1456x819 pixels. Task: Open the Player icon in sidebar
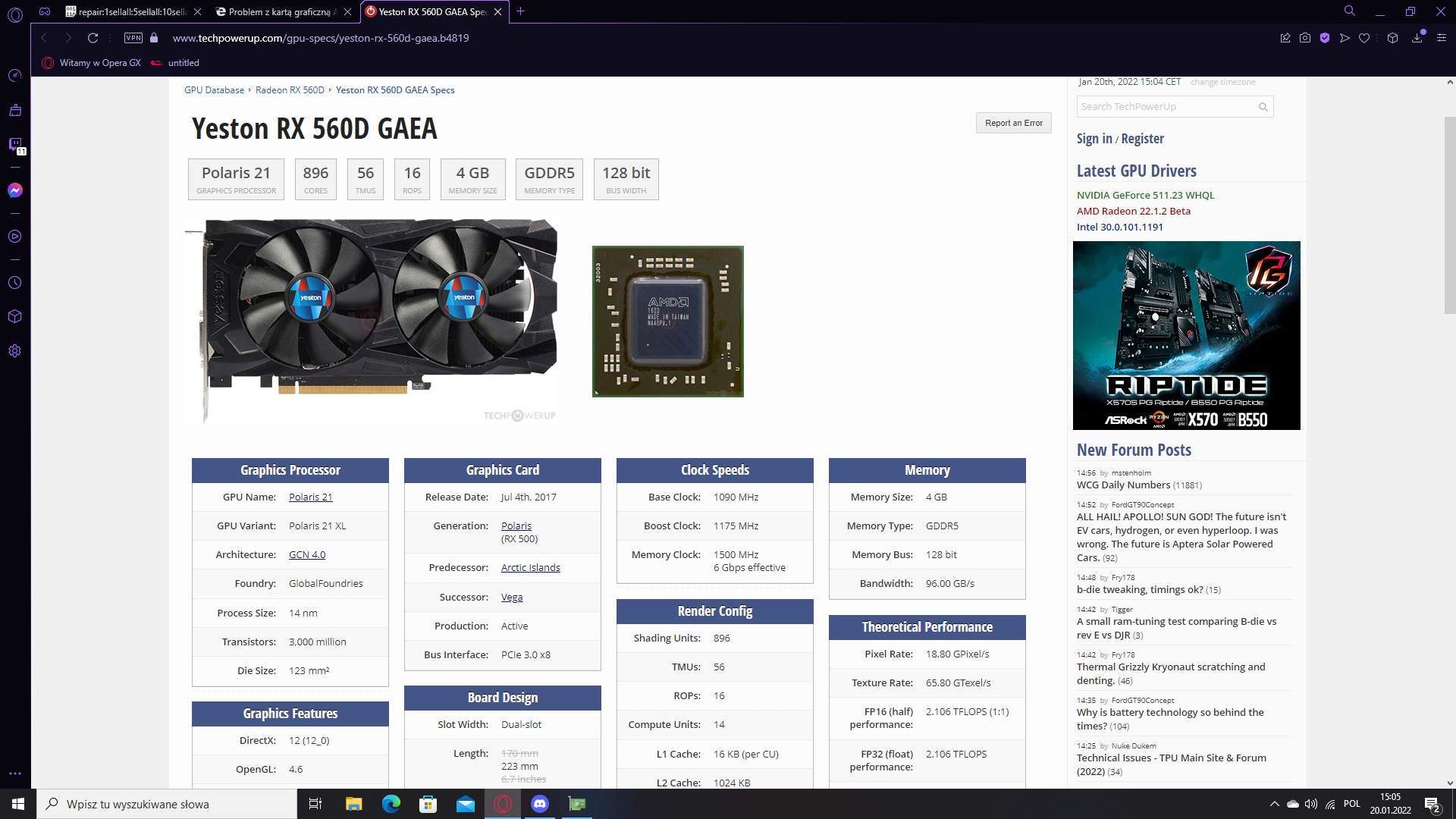[14, 237]
